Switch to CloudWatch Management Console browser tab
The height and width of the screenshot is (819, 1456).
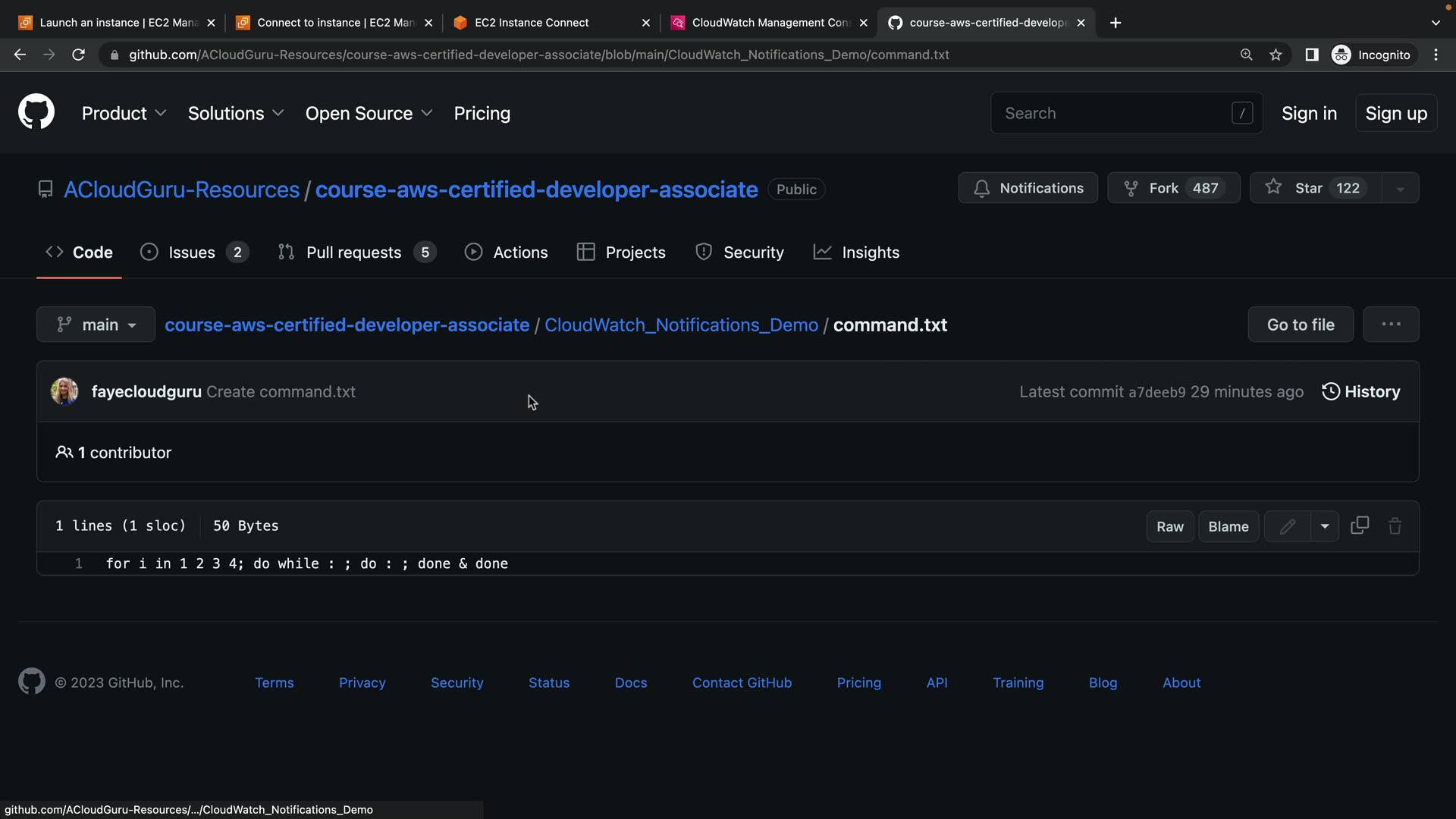769,23
